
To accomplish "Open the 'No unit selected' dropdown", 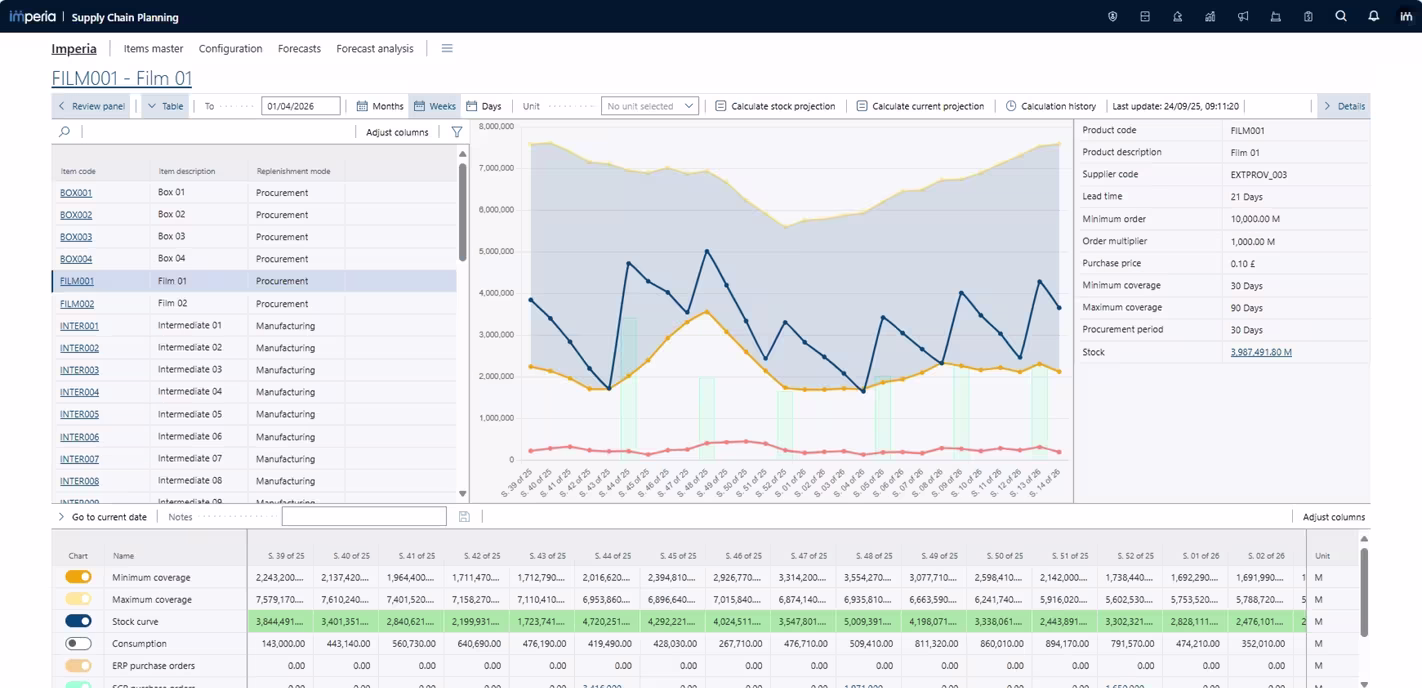I will click(x=649, y=106).
